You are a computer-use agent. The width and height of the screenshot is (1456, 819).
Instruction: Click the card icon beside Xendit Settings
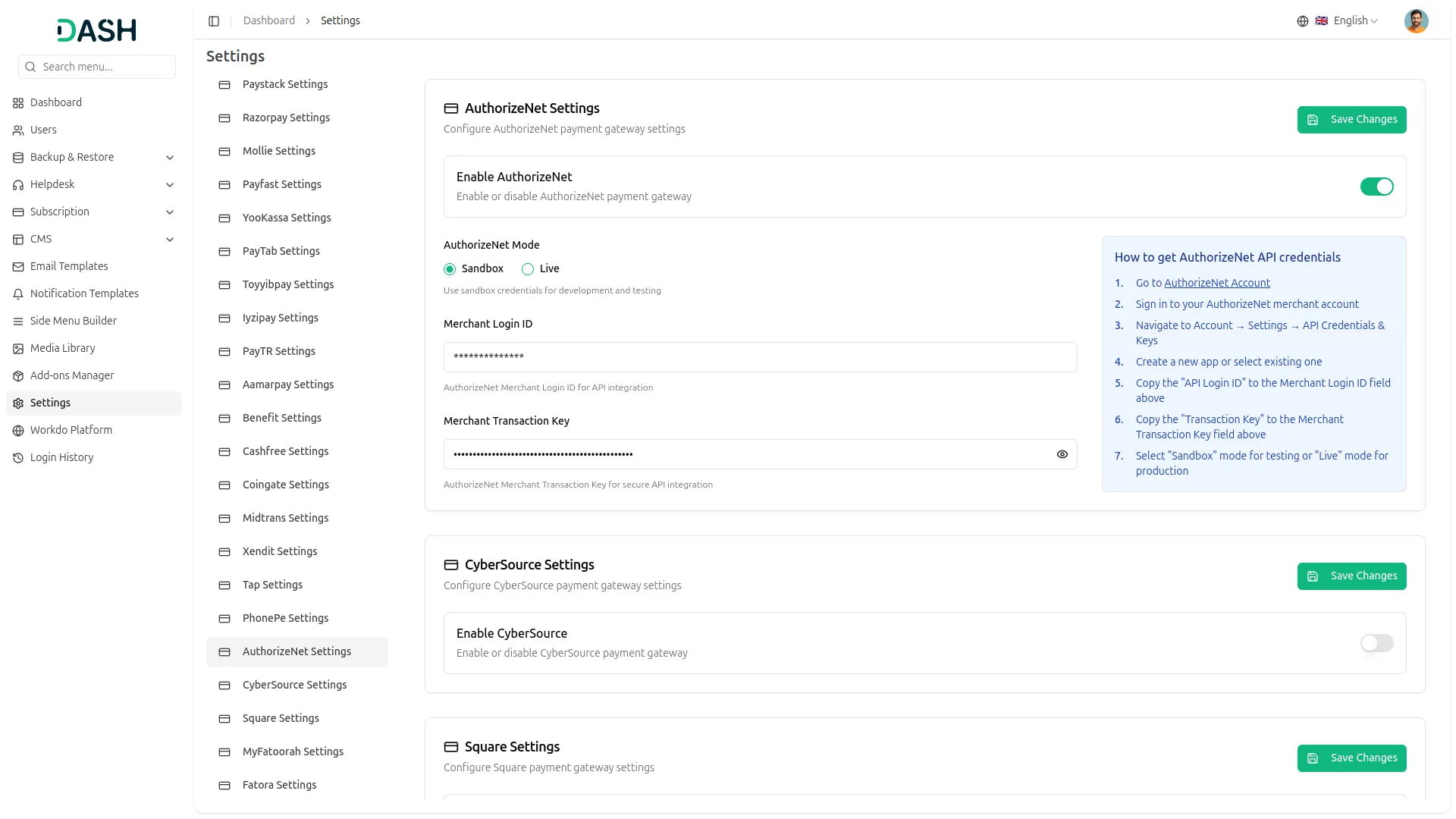[x=224, y=552]
